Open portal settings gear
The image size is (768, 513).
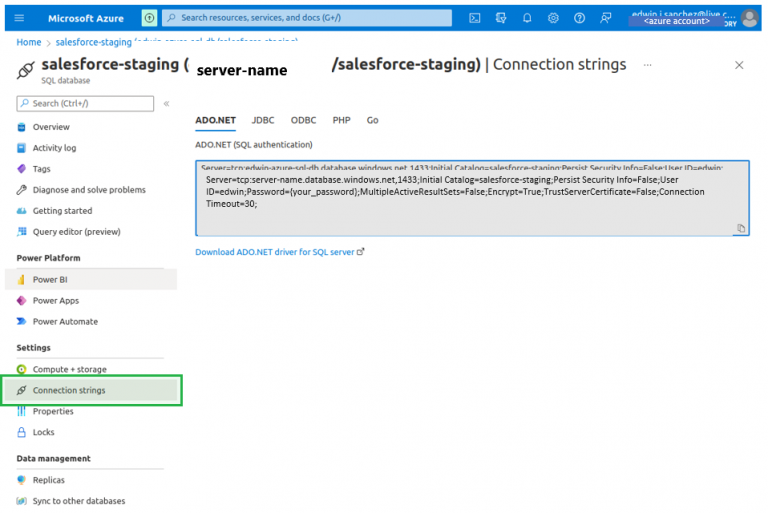click(553, 18)
